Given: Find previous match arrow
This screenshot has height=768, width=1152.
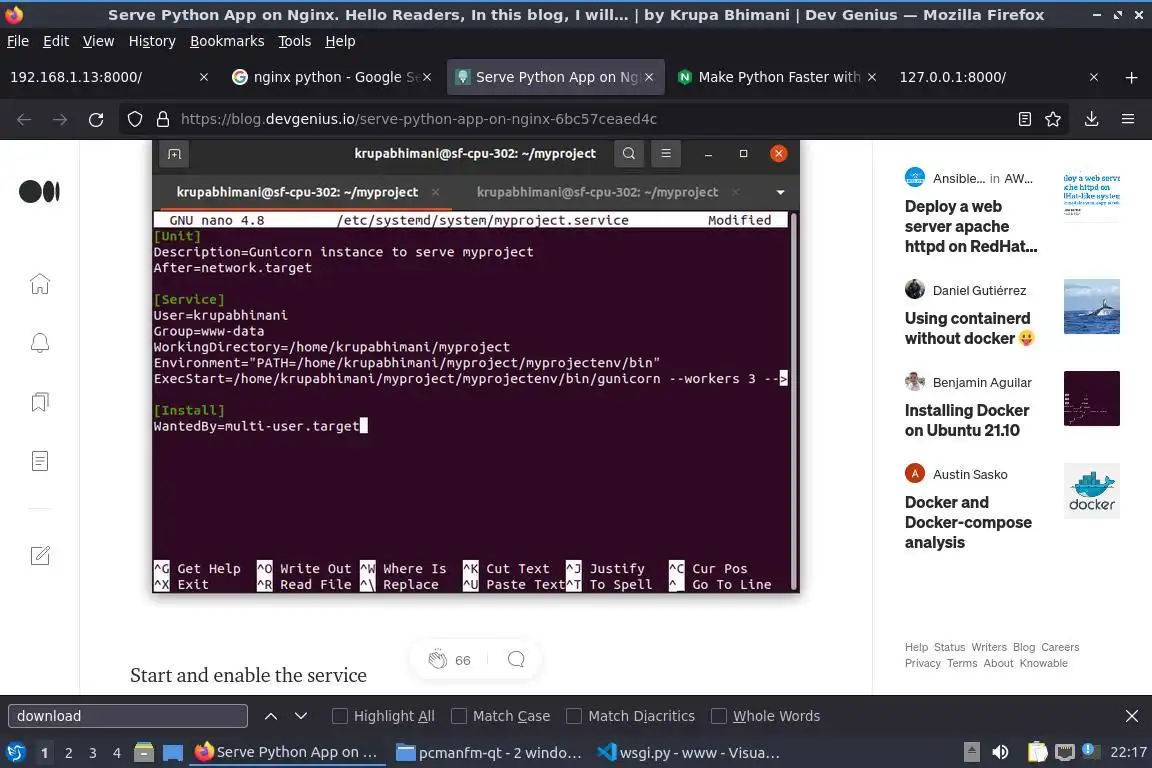Looking at the screenshot, I should tap(270, 716).
